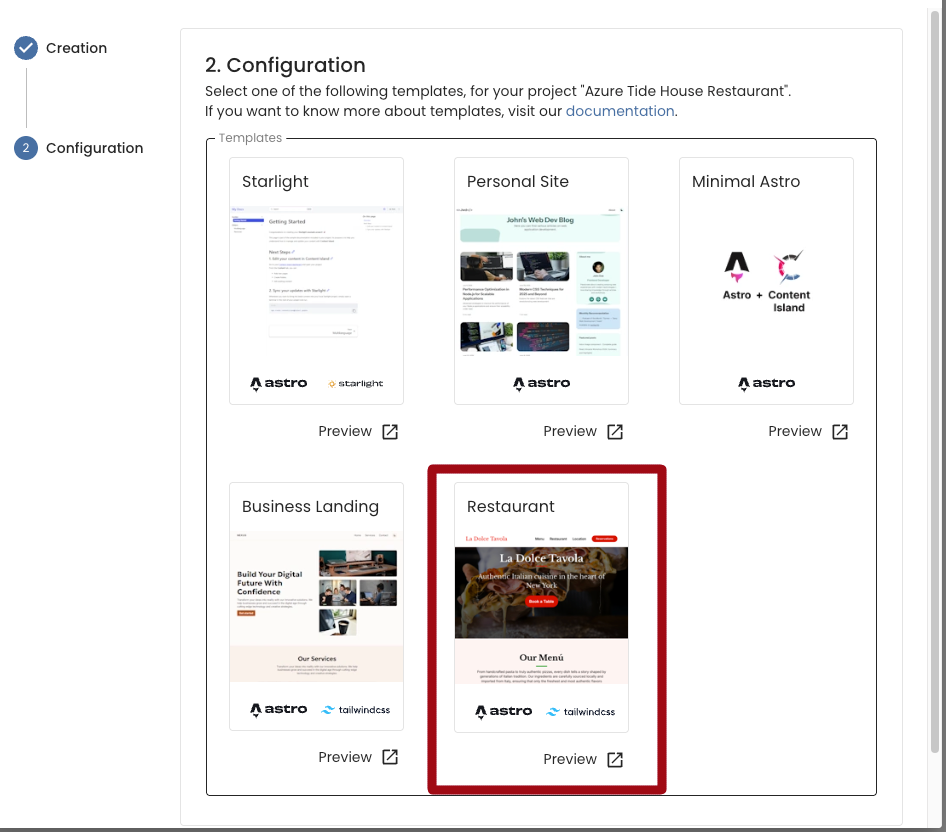946x832 pixels.
Task: Open external preview icon for Minimal Astro
Action: click(840, 432)
